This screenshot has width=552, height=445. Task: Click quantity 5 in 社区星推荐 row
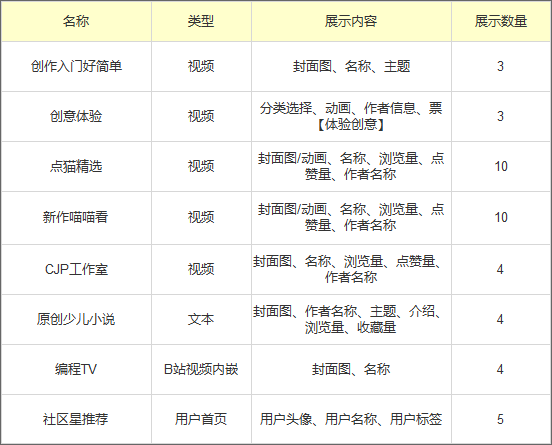(x=501, y=419)
